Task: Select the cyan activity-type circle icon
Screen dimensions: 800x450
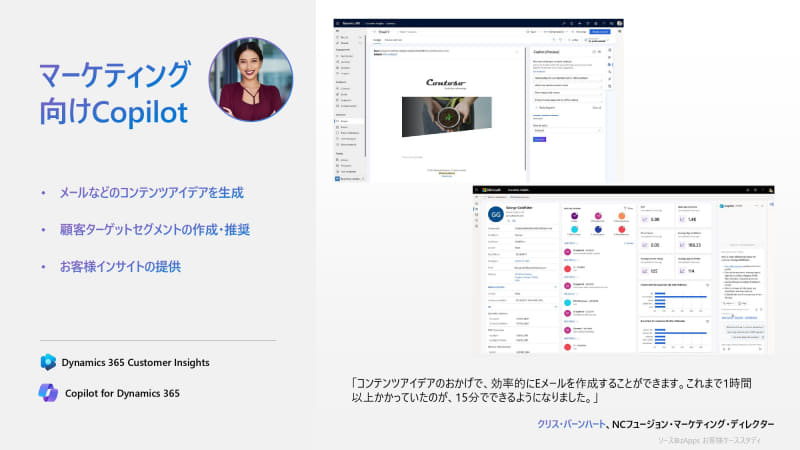Action: tap(574, 230)
